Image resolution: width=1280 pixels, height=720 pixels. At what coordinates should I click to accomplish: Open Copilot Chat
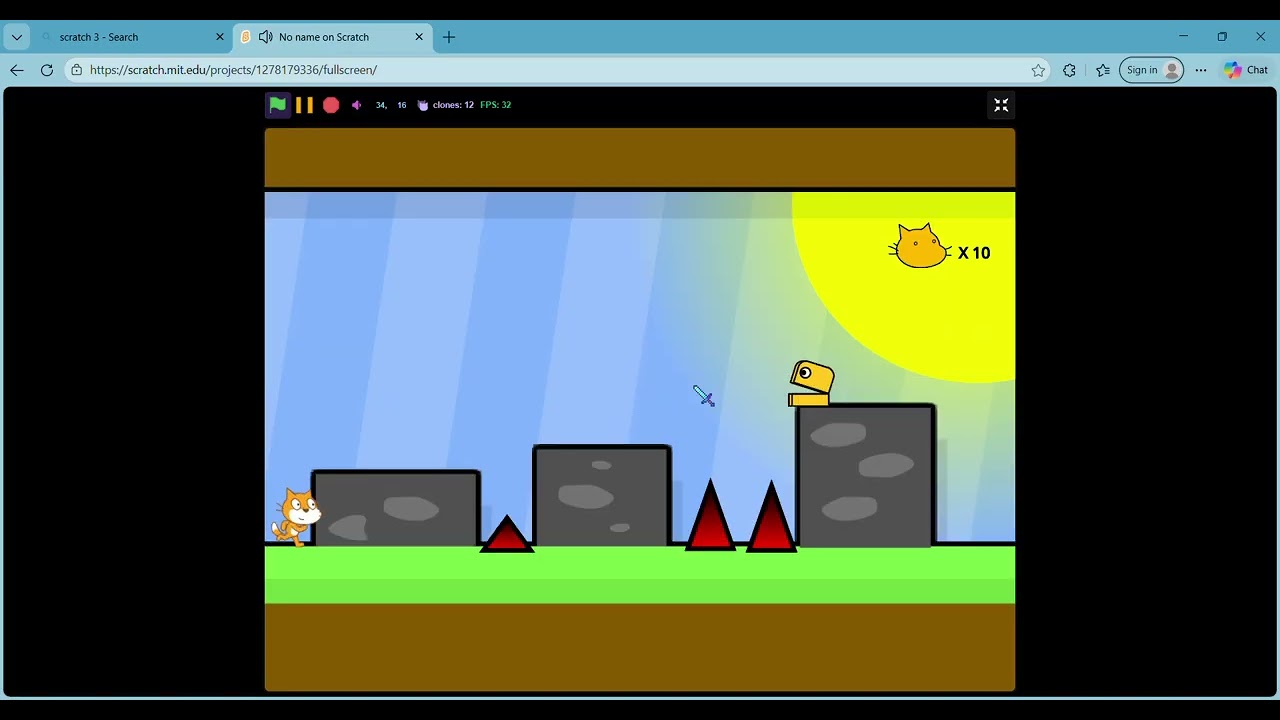click(1246, 70)
